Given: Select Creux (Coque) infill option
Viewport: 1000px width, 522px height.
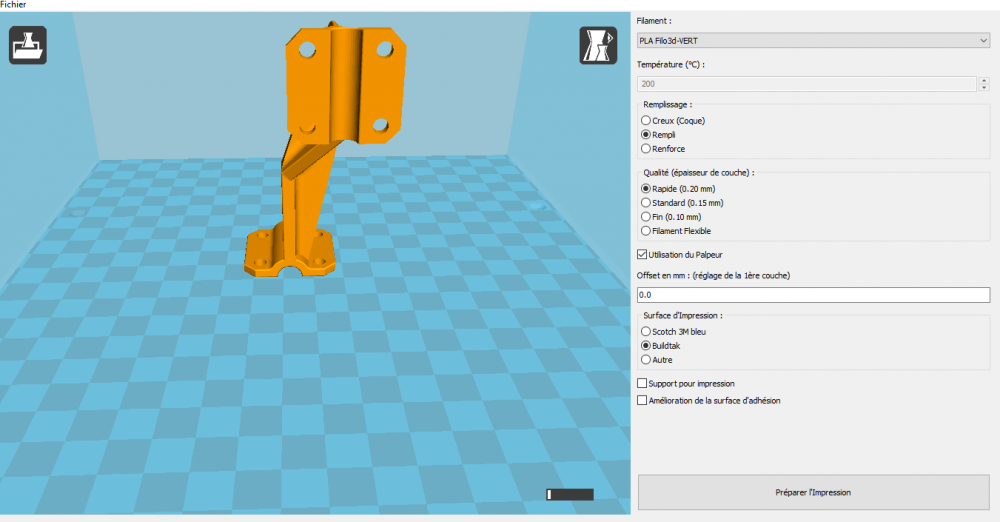Looking at the screenshot, I should [x=673, y=121].
